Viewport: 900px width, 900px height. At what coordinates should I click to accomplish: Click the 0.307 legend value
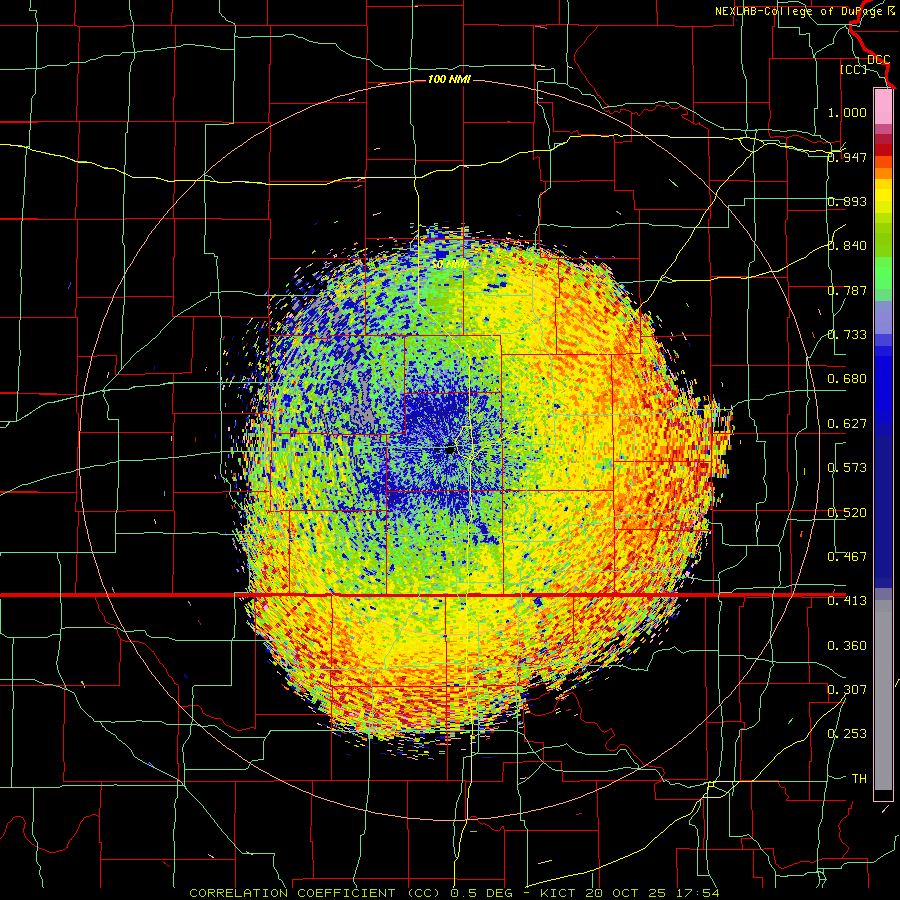tap(847, 690)
